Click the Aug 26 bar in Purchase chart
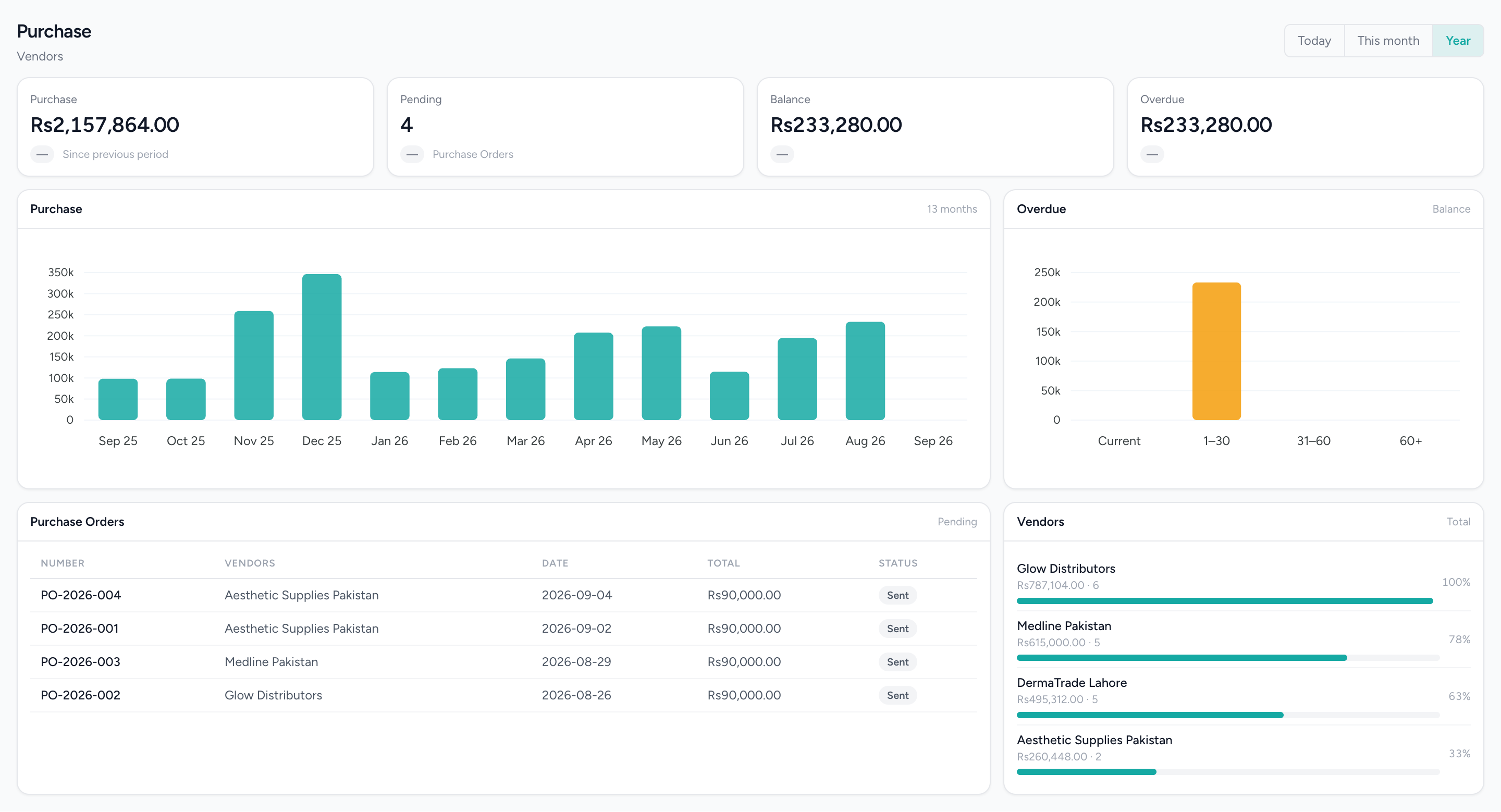The height and width of the screenshot is (812, 1501). coord(865,371)
